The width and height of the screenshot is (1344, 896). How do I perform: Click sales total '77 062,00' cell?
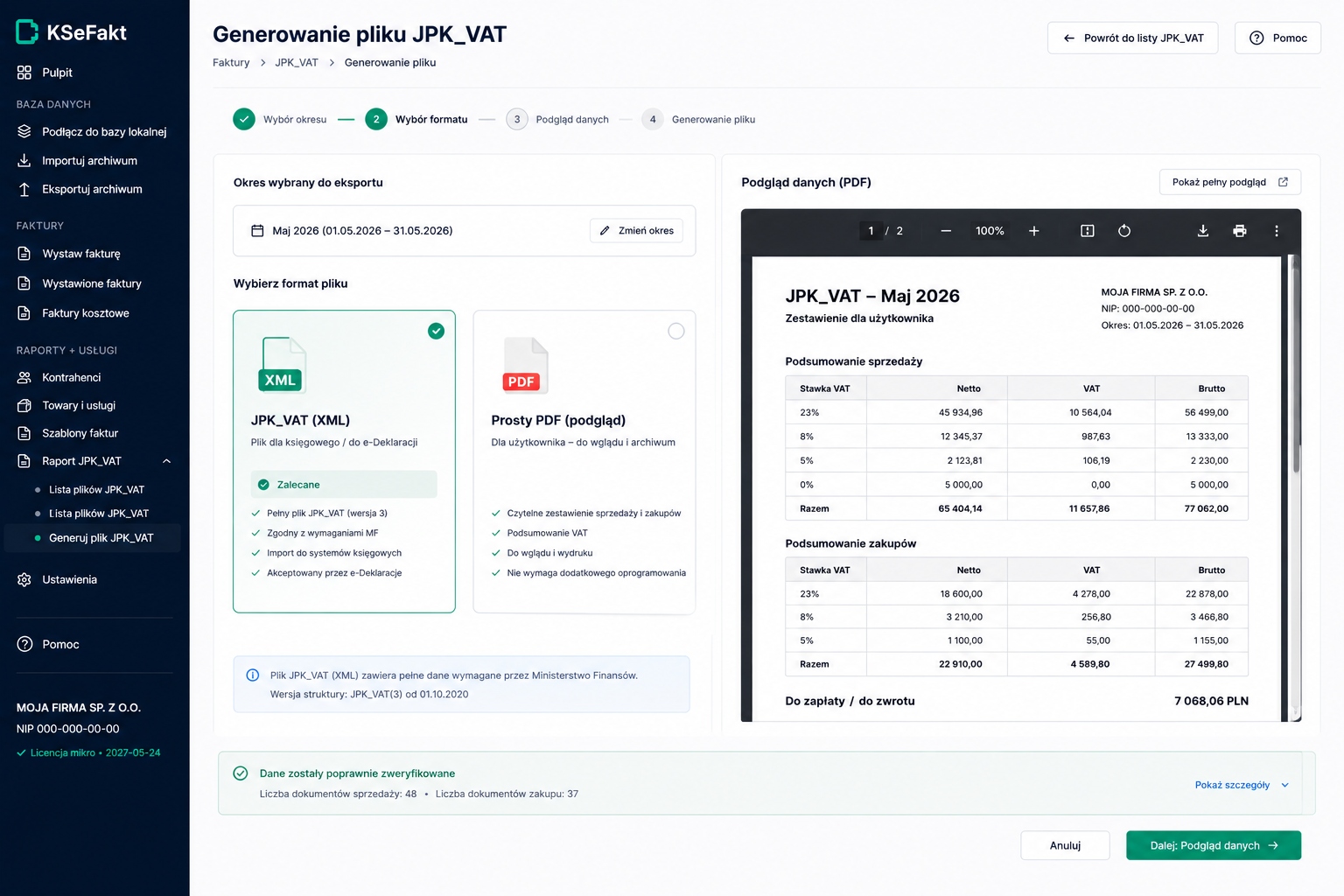click(1206, 508)
